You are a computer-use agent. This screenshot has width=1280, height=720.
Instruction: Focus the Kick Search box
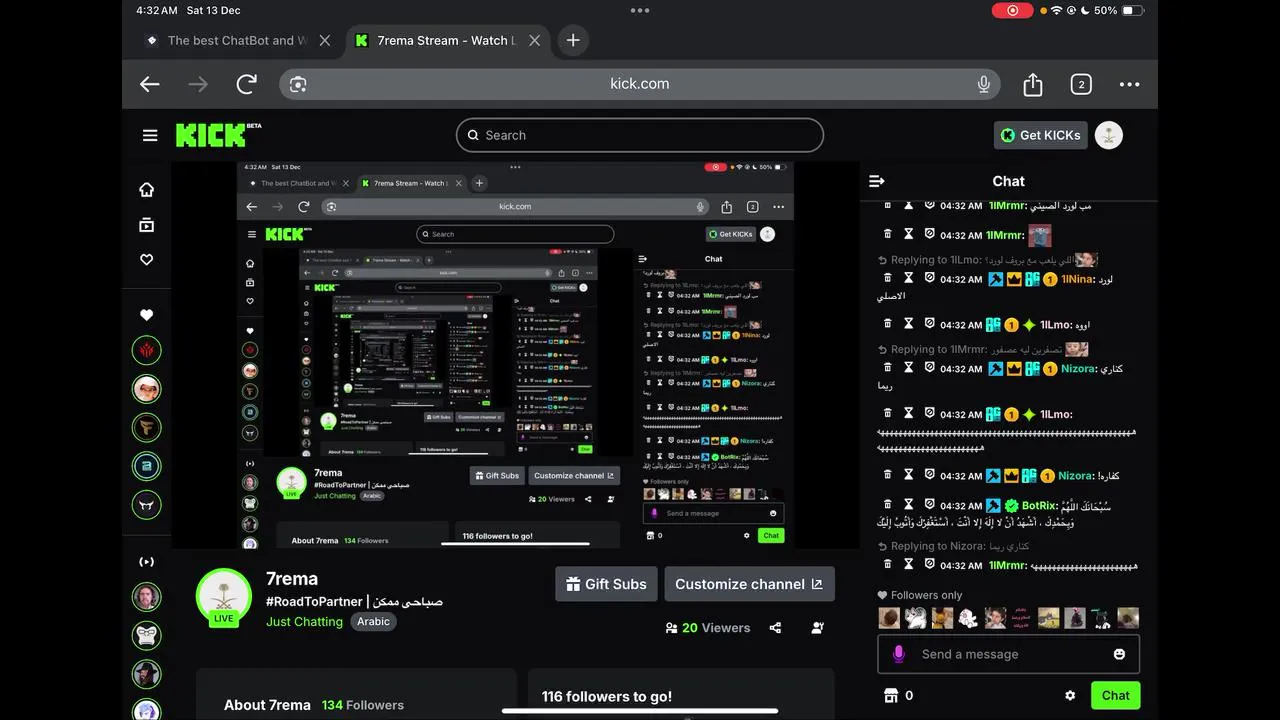640,135
